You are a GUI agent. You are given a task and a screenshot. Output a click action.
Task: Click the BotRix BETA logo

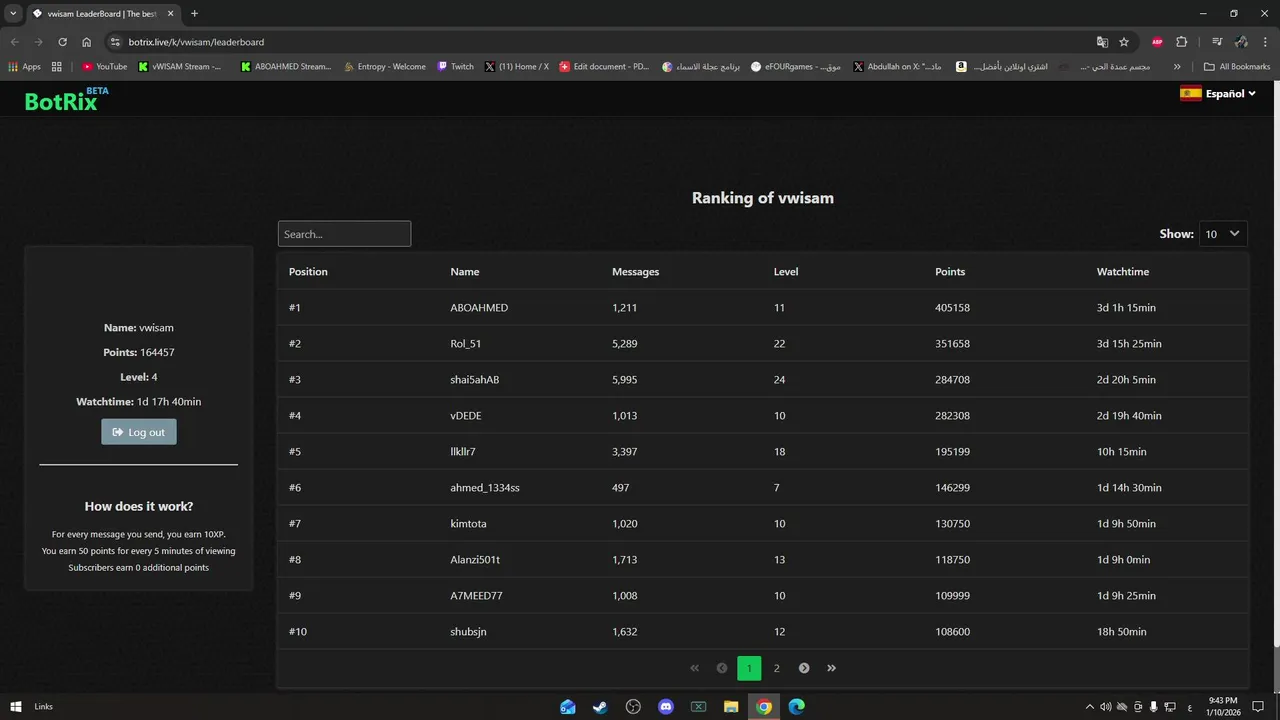pyautogui.click(x=66, y=99)
